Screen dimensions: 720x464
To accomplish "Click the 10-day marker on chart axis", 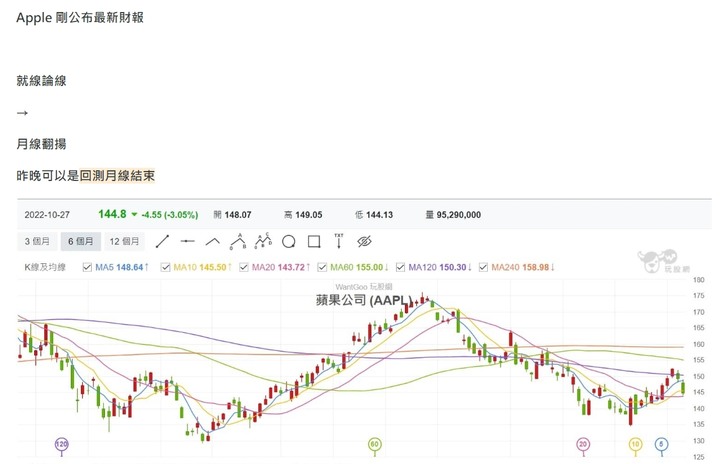I will (x=636, y=444).
